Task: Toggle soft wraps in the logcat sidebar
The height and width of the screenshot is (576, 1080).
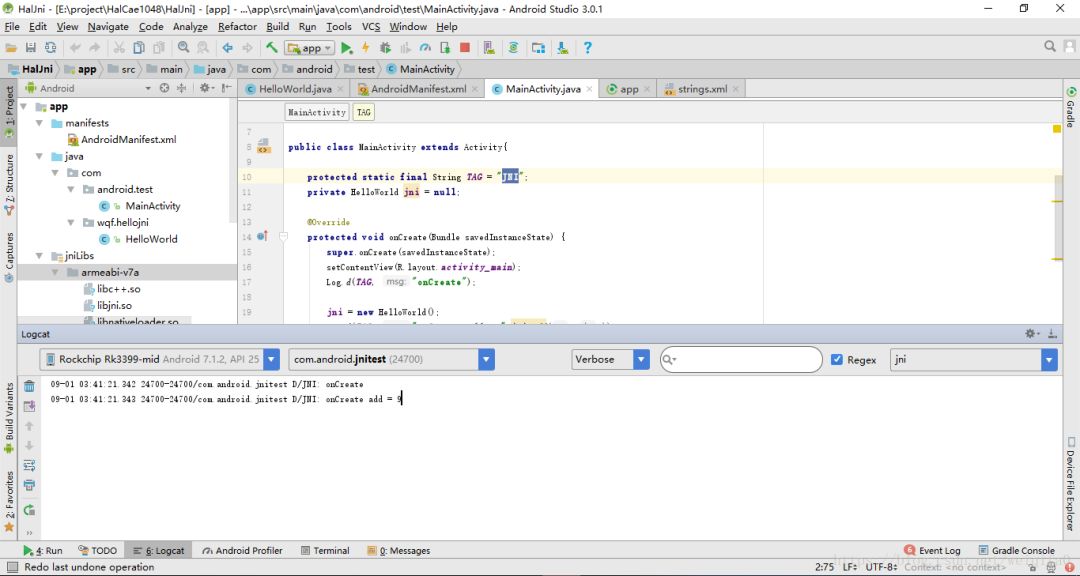Action: [x=29, y=466]
